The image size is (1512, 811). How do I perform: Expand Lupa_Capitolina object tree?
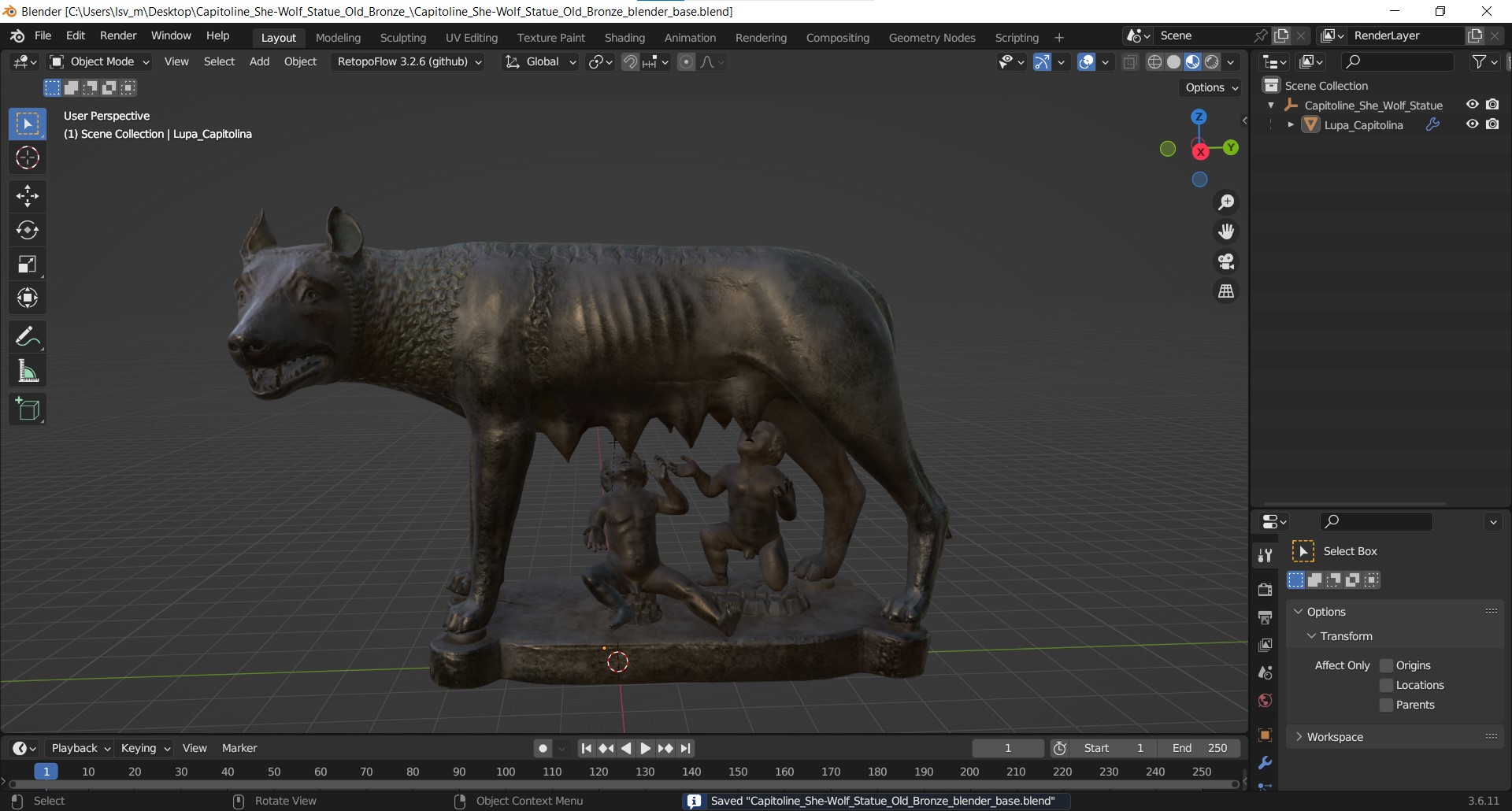pyautogui.click(x=1290, y=124)
